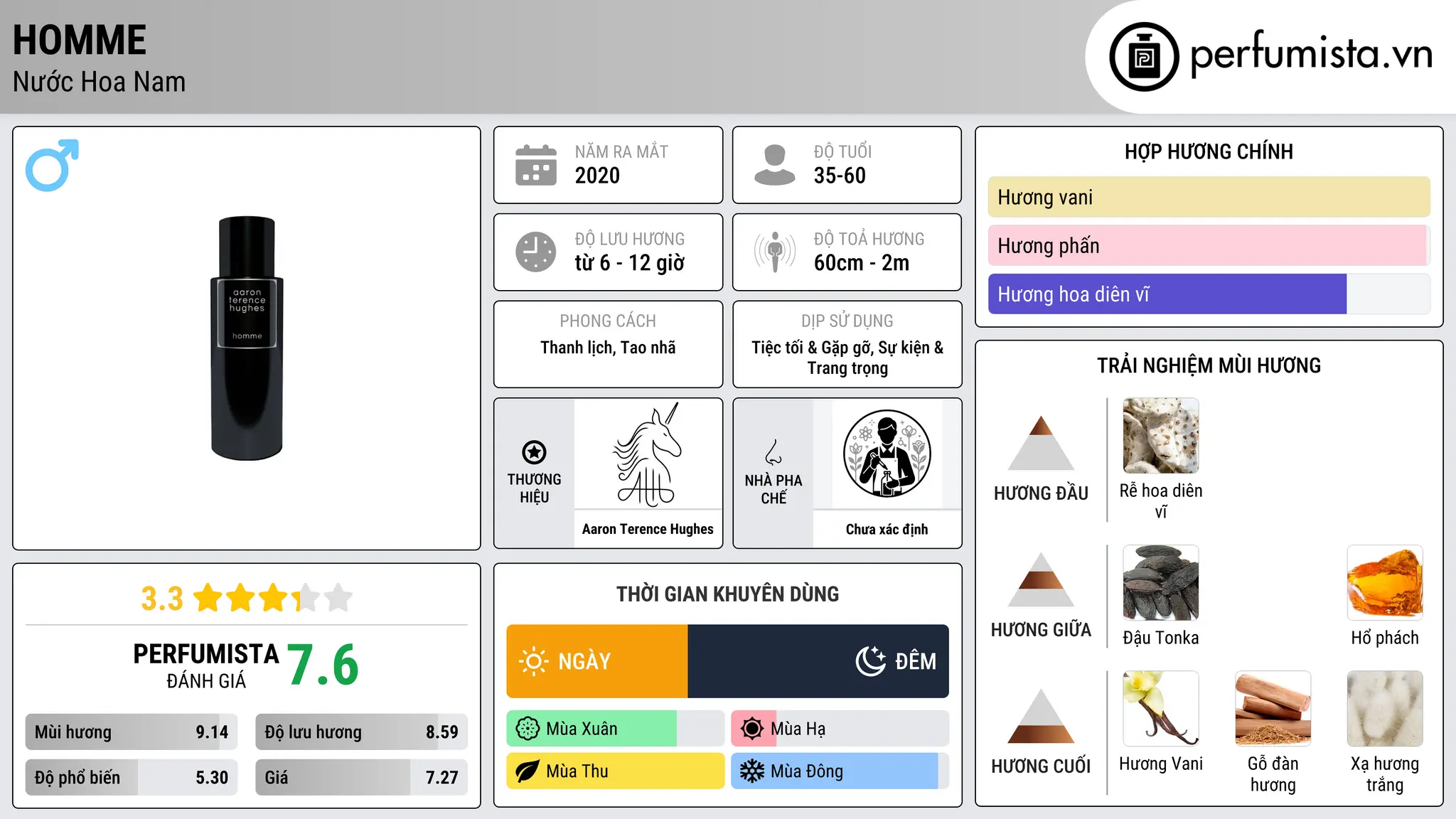Click the Mùi hương score bar

[x=132, y=732]
